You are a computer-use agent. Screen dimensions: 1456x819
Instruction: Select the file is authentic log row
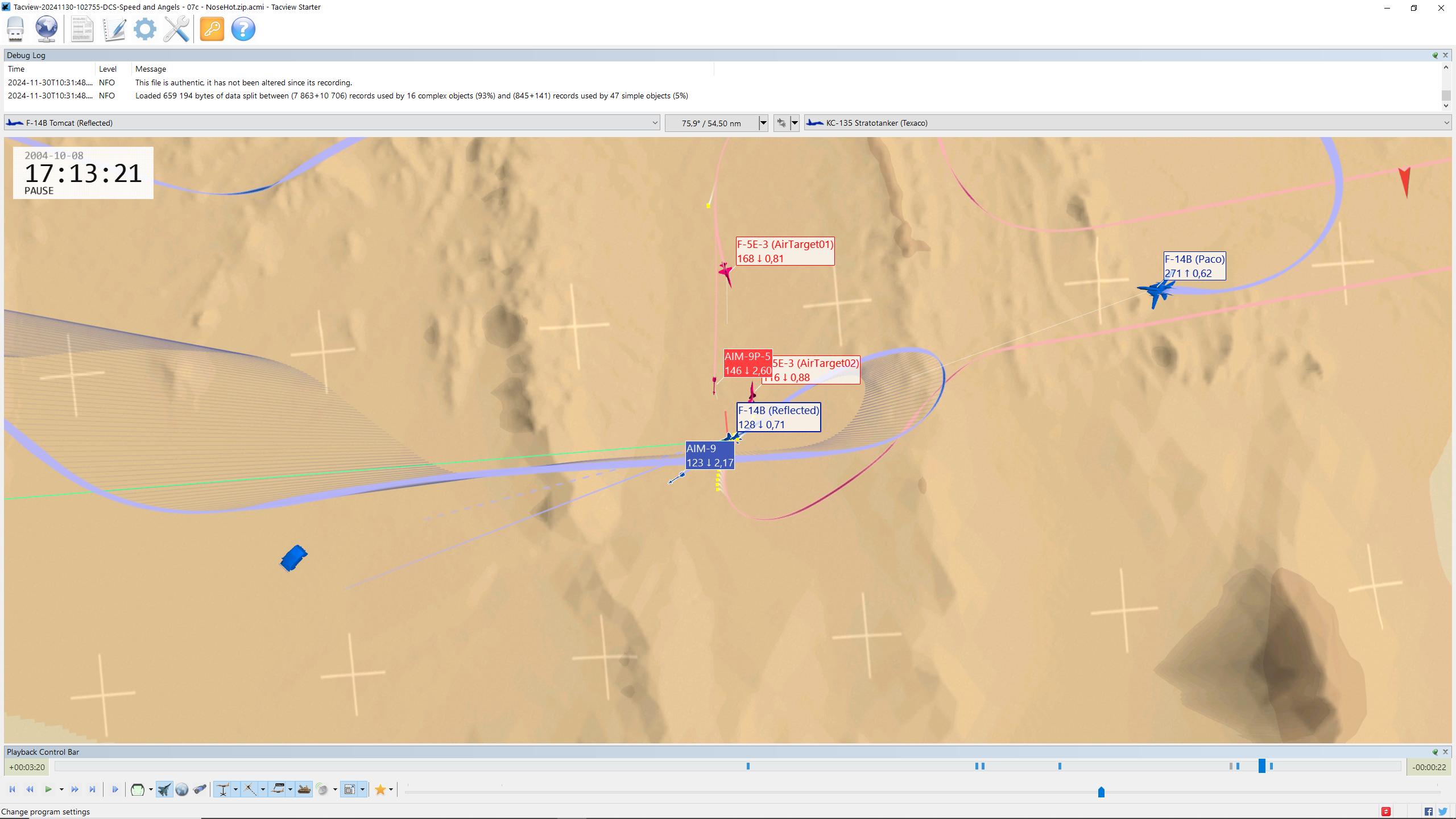(x=722, y=82)
